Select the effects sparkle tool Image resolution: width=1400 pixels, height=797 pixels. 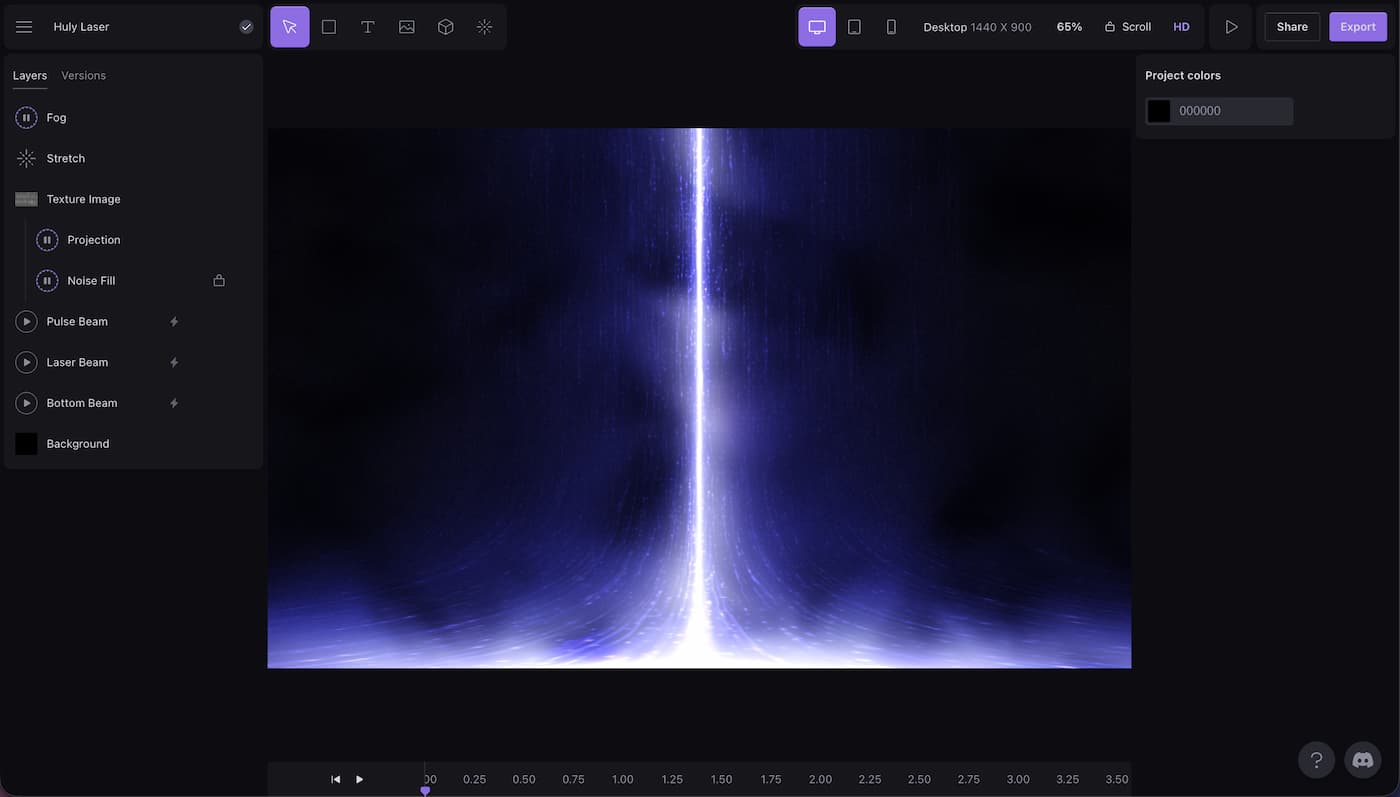(485, 27)
